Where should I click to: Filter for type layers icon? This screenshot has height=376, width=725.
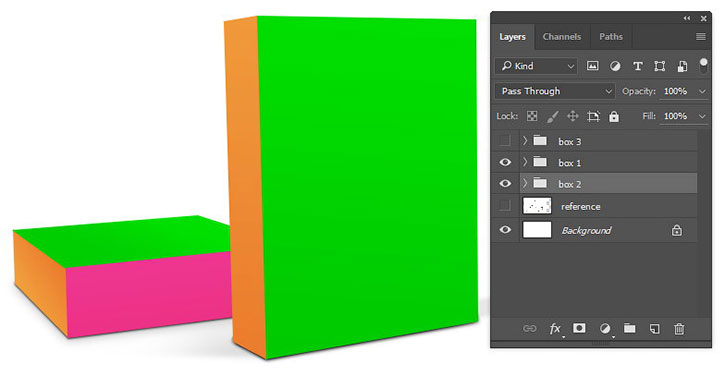(638, 66)
